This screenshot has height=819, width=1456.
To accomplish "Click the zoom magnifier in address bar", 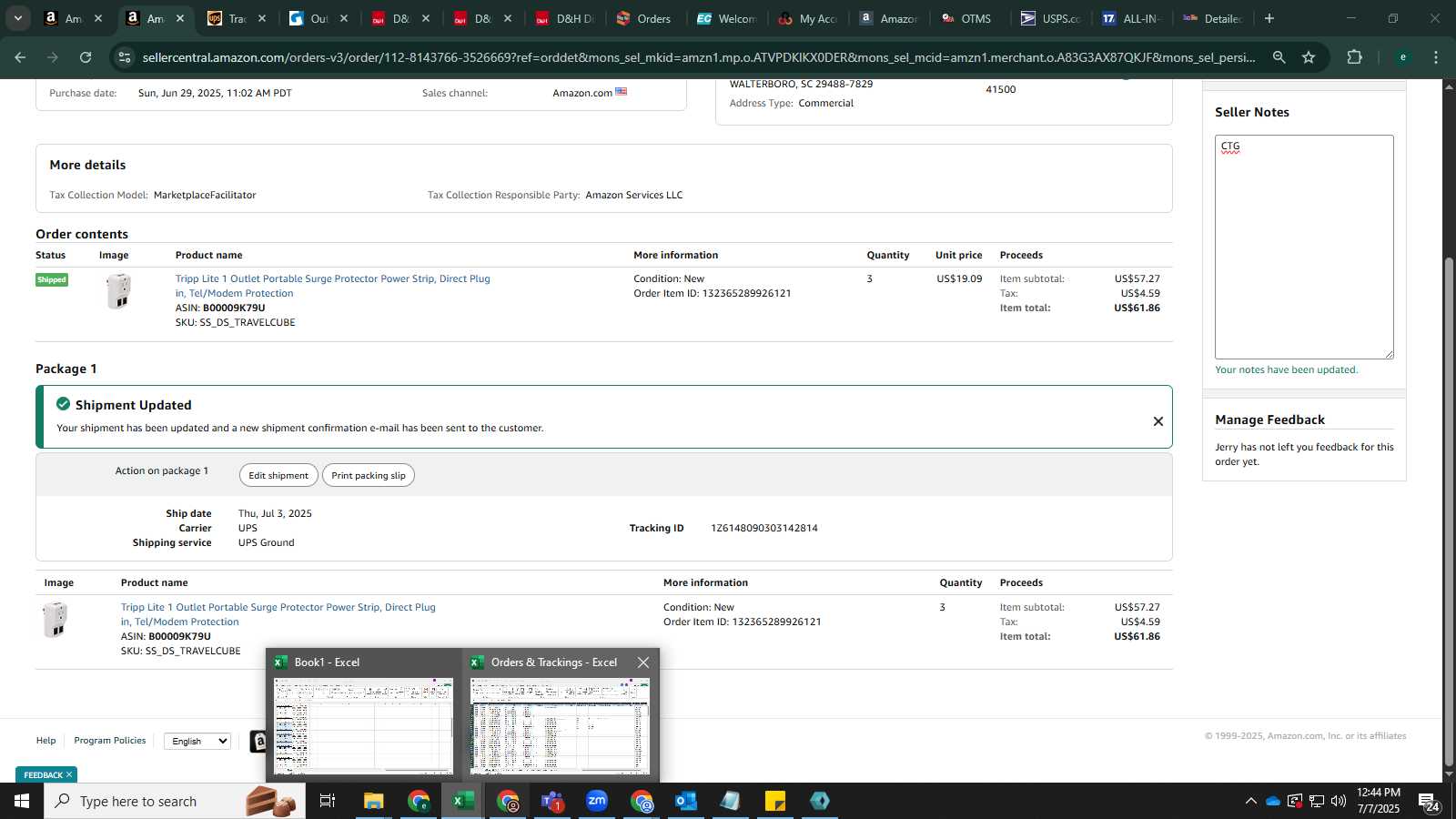I will [1279, 57].
